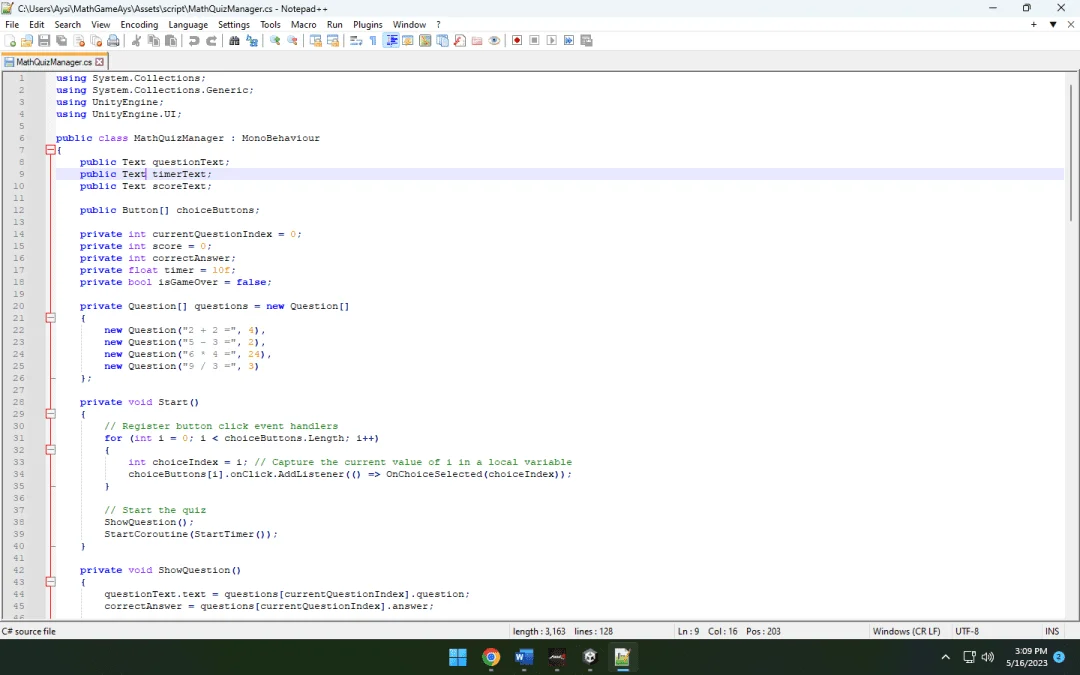Screen dimensions: 1080x675
Task: Open the Edit menu
Action: tap(37, 24)
